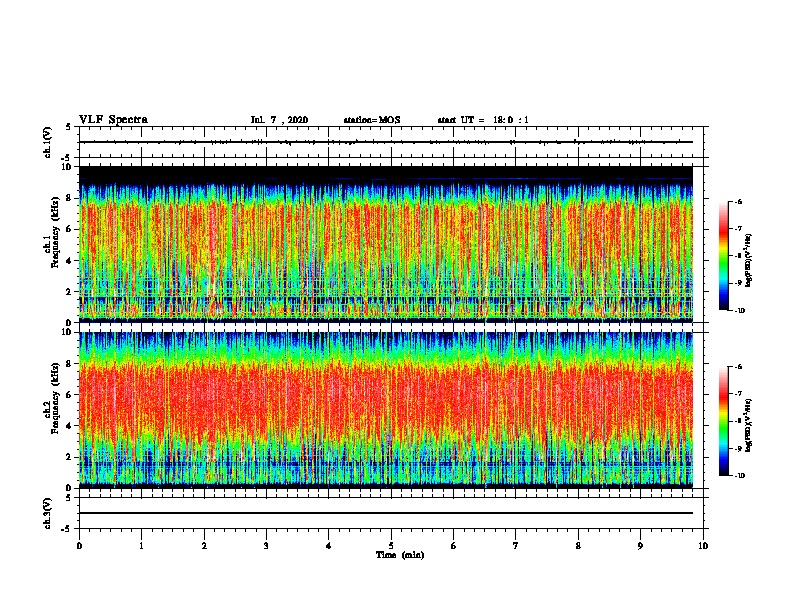Click the "10" tick on ch.1 frequency axis
The image size is (792, 612).
pyautogui.click(x=66, y=167)
